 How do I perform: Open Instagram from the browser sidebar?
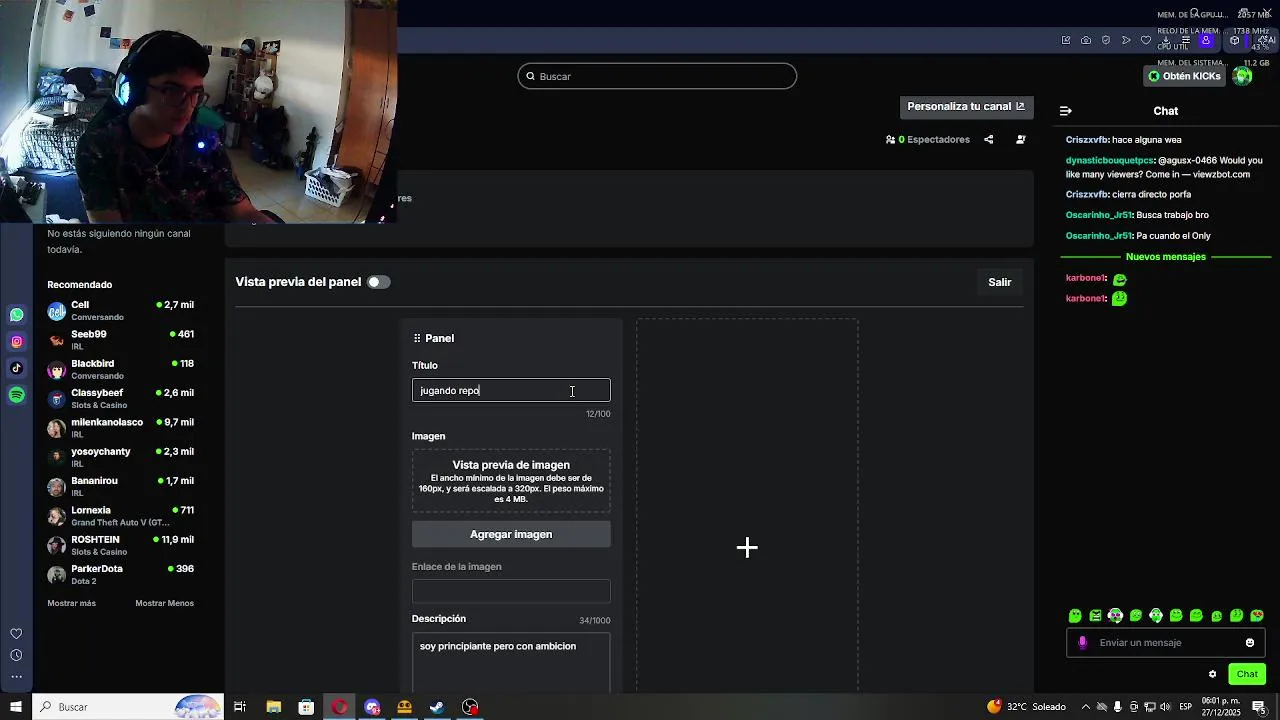(x=17, y=342)
